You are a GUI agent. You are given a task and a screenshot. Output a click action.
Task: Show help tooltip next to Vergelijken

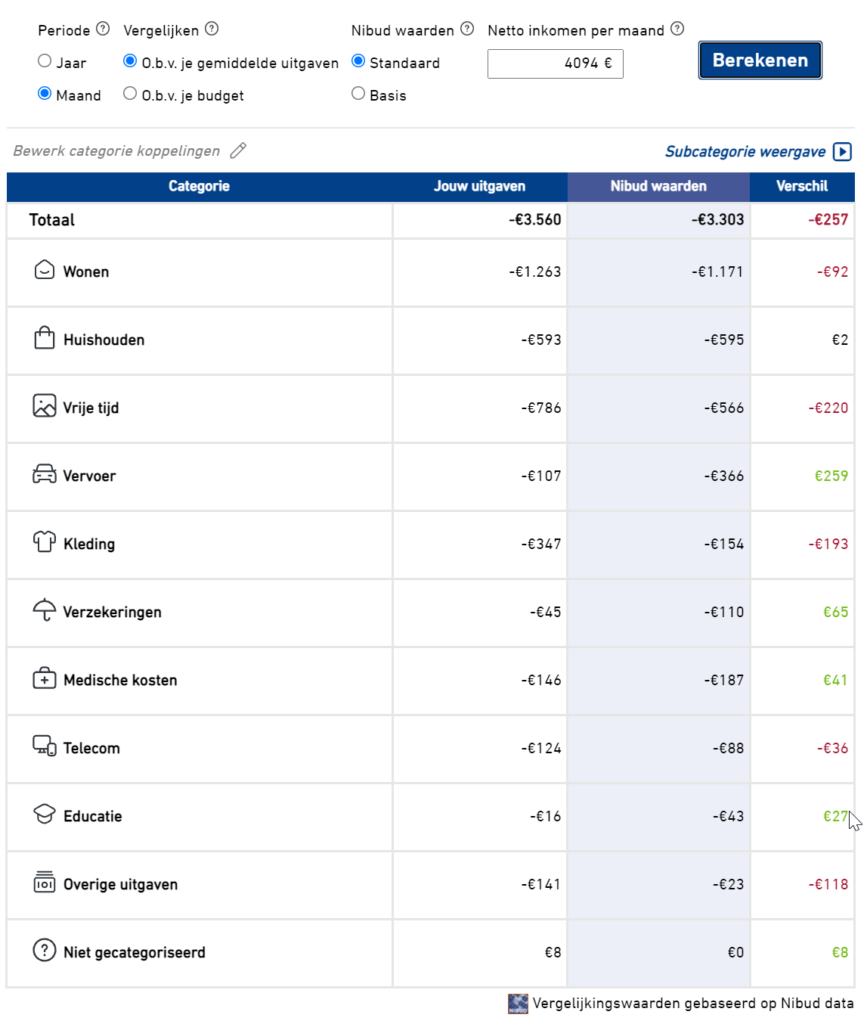211,29
